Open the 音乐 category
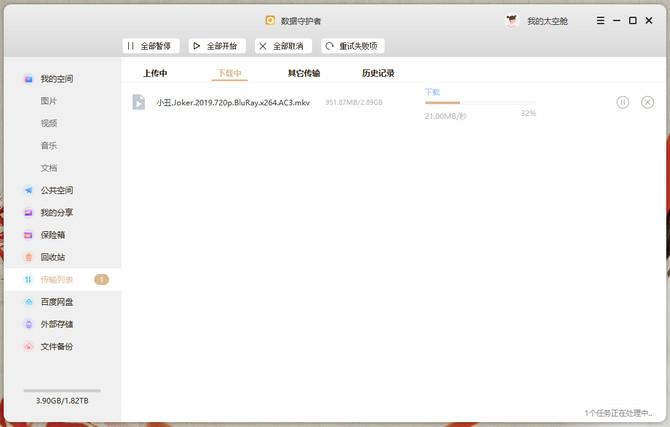Image resolution: width=670 pixels, height=427 pixels. pyautogui.click(x=49, y=146)
